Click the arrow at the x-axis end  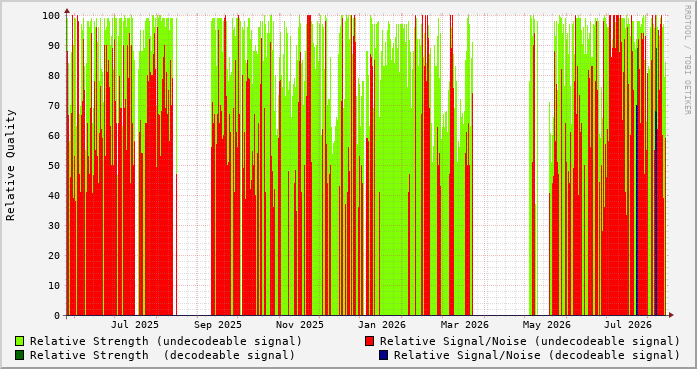[x=671, y=315]
